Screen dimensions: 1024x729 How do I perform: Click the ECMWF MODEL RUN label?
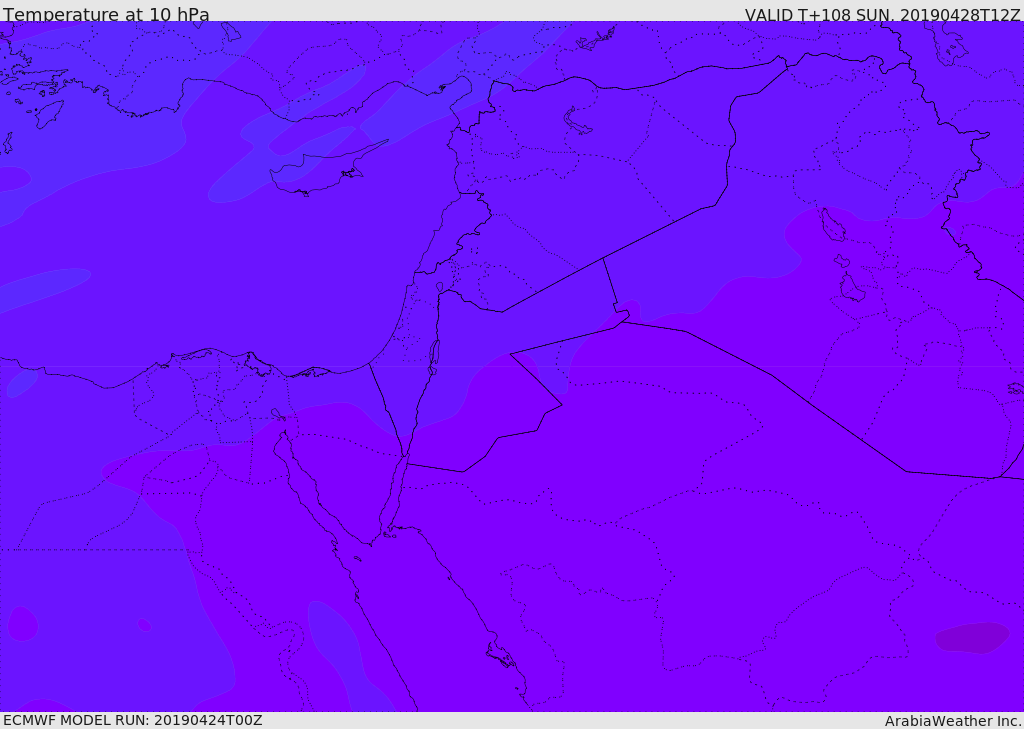pos(133,720)
